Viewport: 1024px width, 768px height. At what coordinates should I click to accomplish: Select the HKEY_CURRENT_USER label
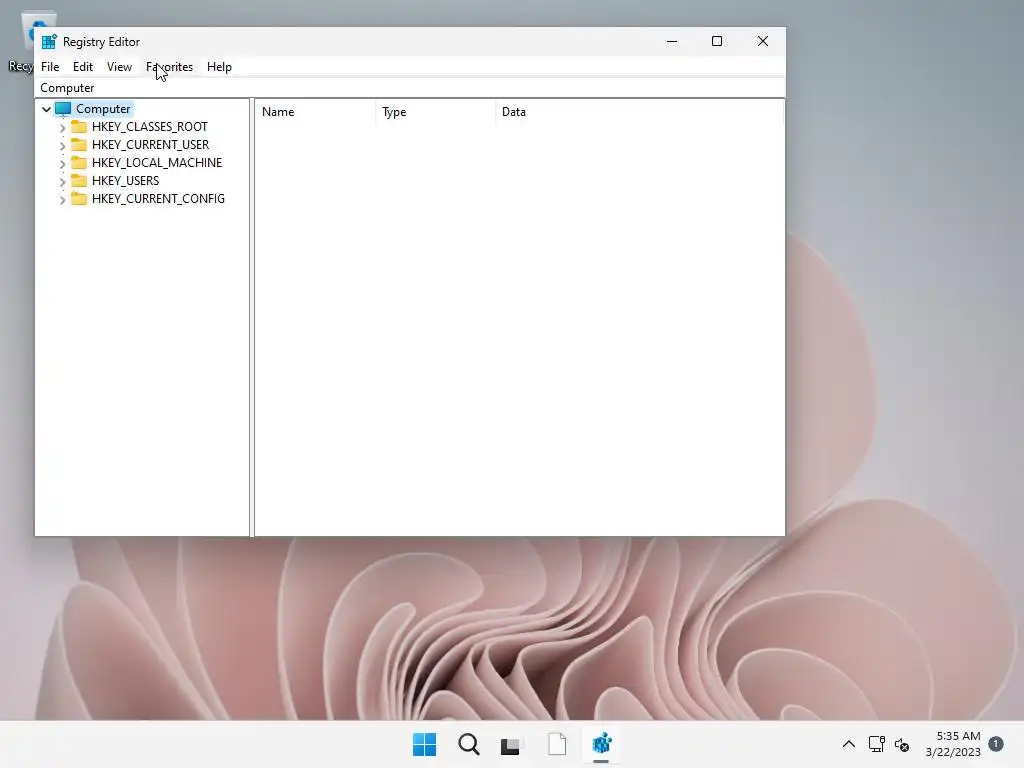[x=150, y=144]
